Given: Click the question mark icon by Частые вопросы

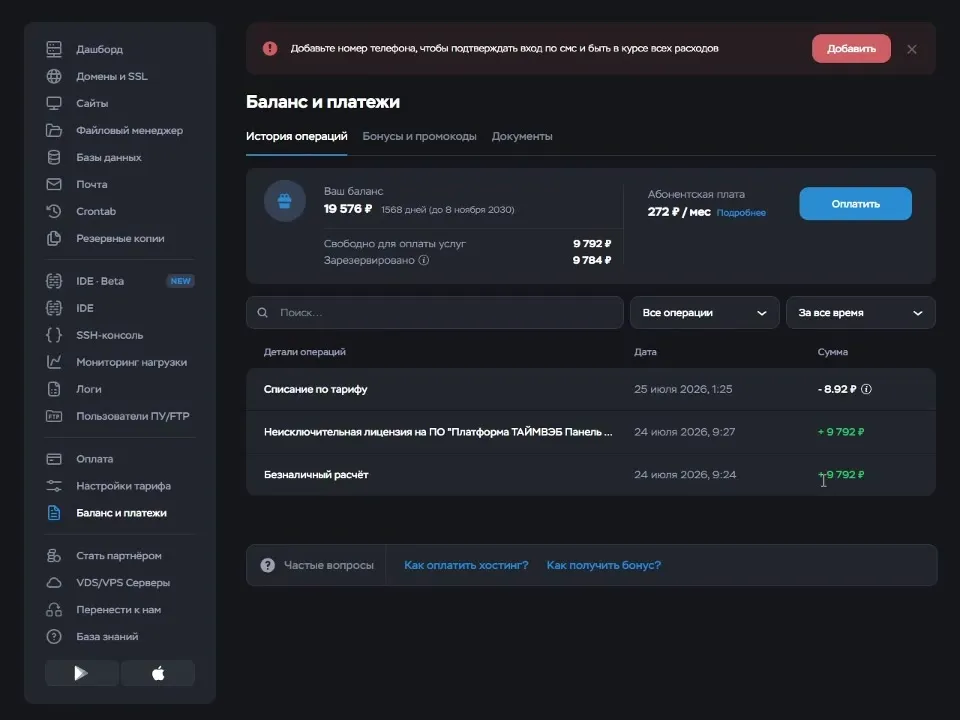Looking at the screenshot, I should [268, 565].
